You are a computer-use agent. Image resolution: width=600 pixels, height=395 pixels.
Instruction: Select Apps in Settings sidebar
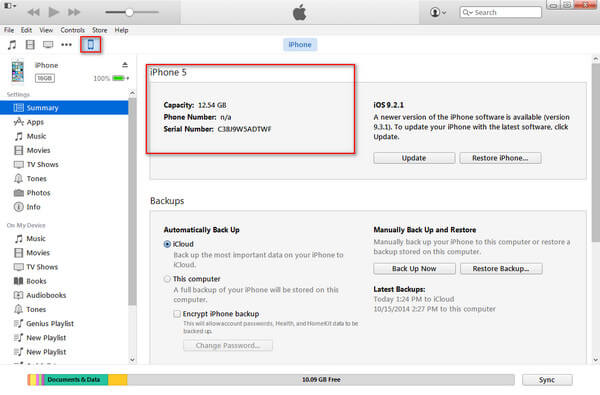click(x=64, y=122)
